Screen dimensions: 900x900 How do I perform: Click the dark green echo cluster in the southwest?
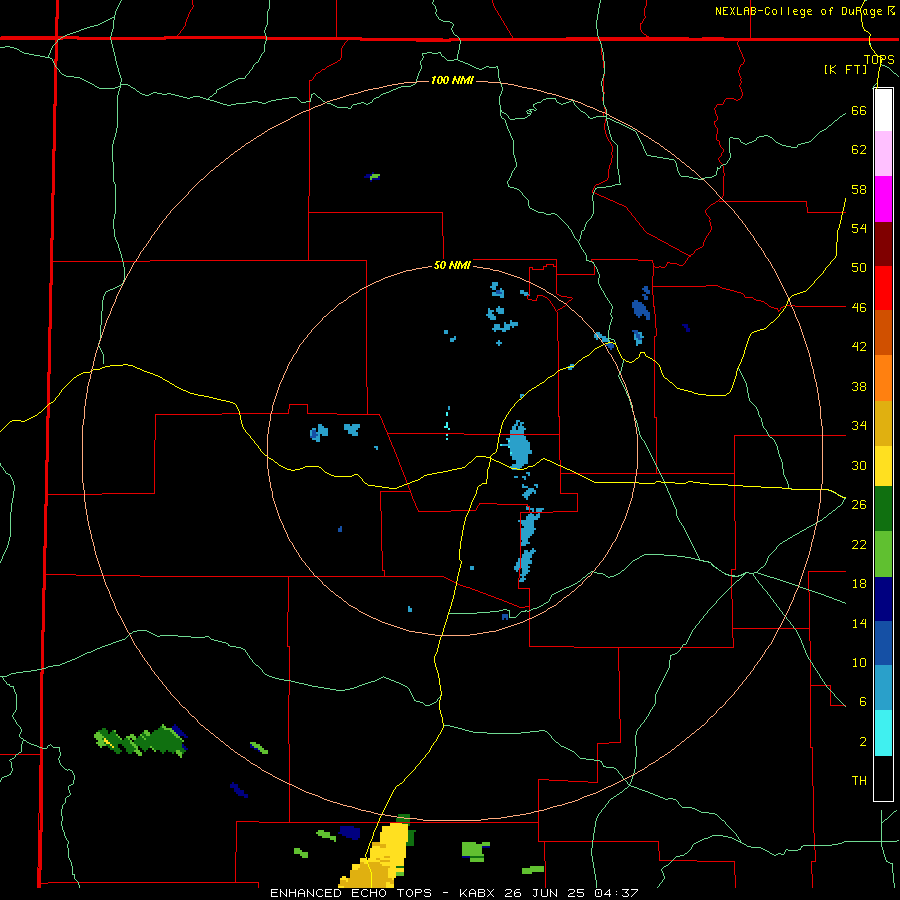[x=142, y=741]
